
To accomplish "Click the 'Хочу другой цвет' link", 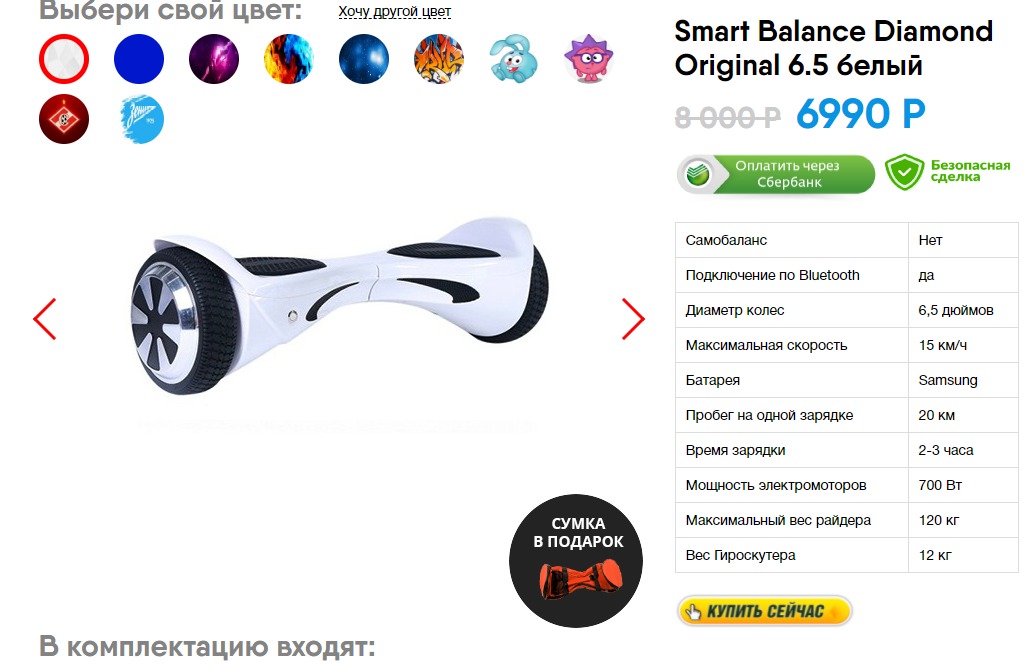I will (x=395, y=11).
